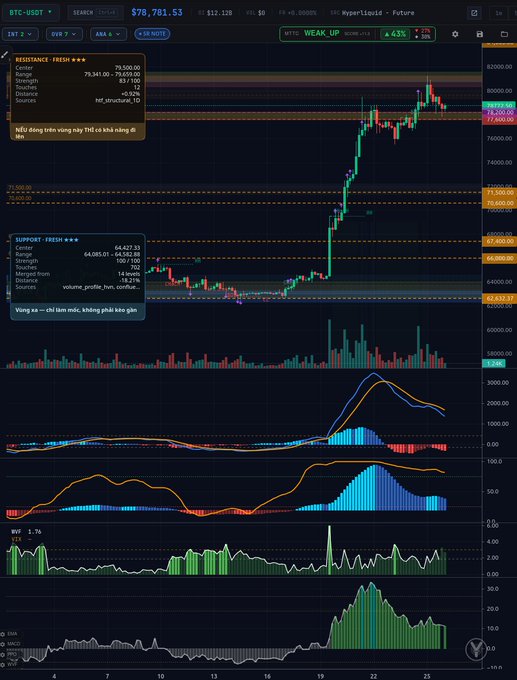The height and width of the screenshot is (680, 517).
Task: Click support Touches value 702
Action: click(135, 267)
